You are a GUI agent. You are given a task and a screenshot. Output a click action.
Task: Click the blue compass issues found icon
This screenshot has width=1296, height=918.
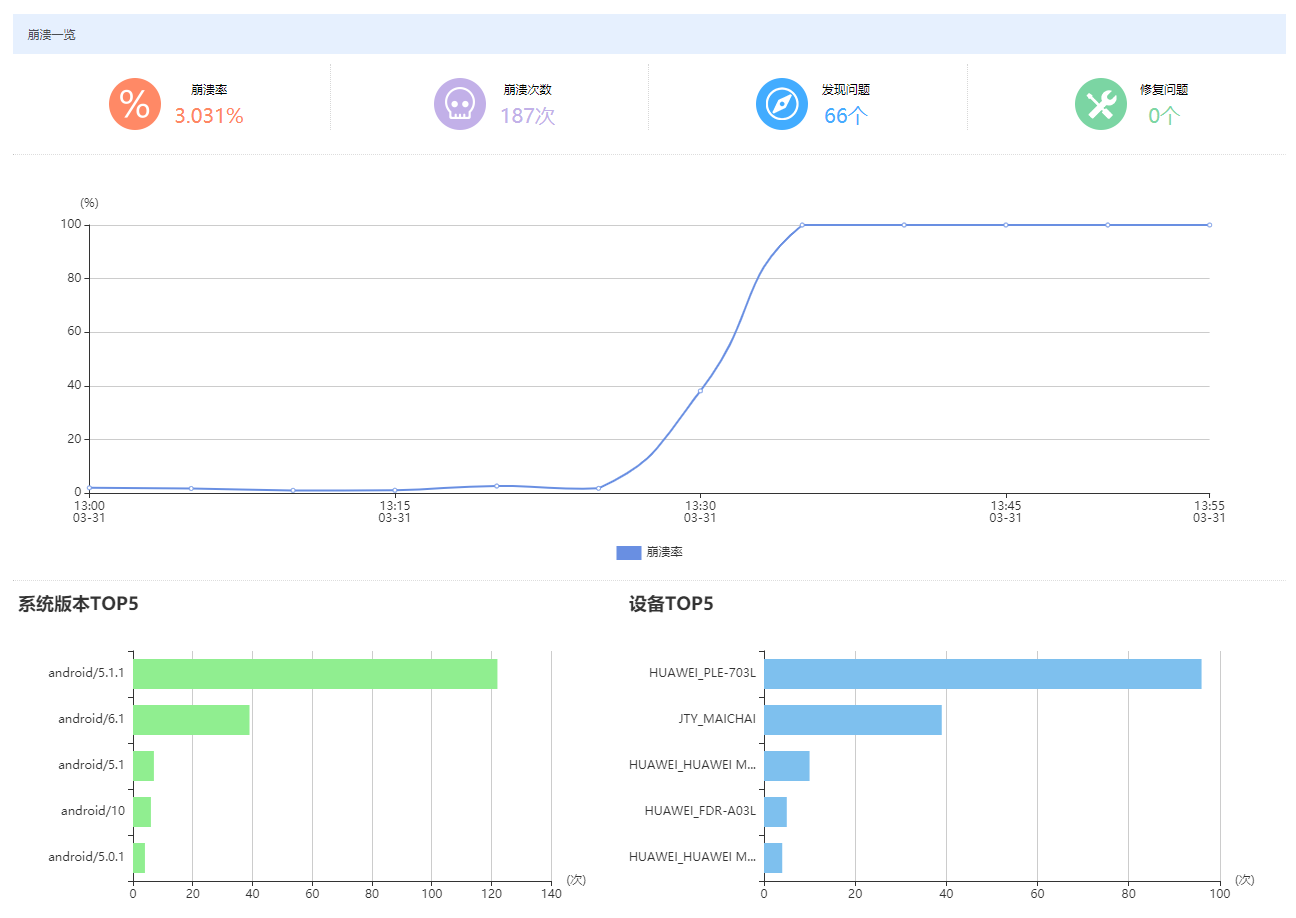click(x=781, y=104)
